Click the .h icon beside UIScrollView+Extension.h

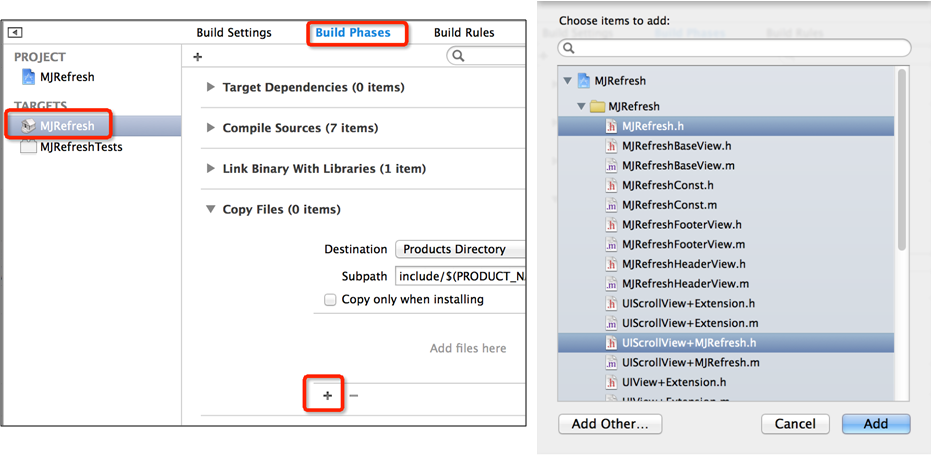click(x=610, y=303)
